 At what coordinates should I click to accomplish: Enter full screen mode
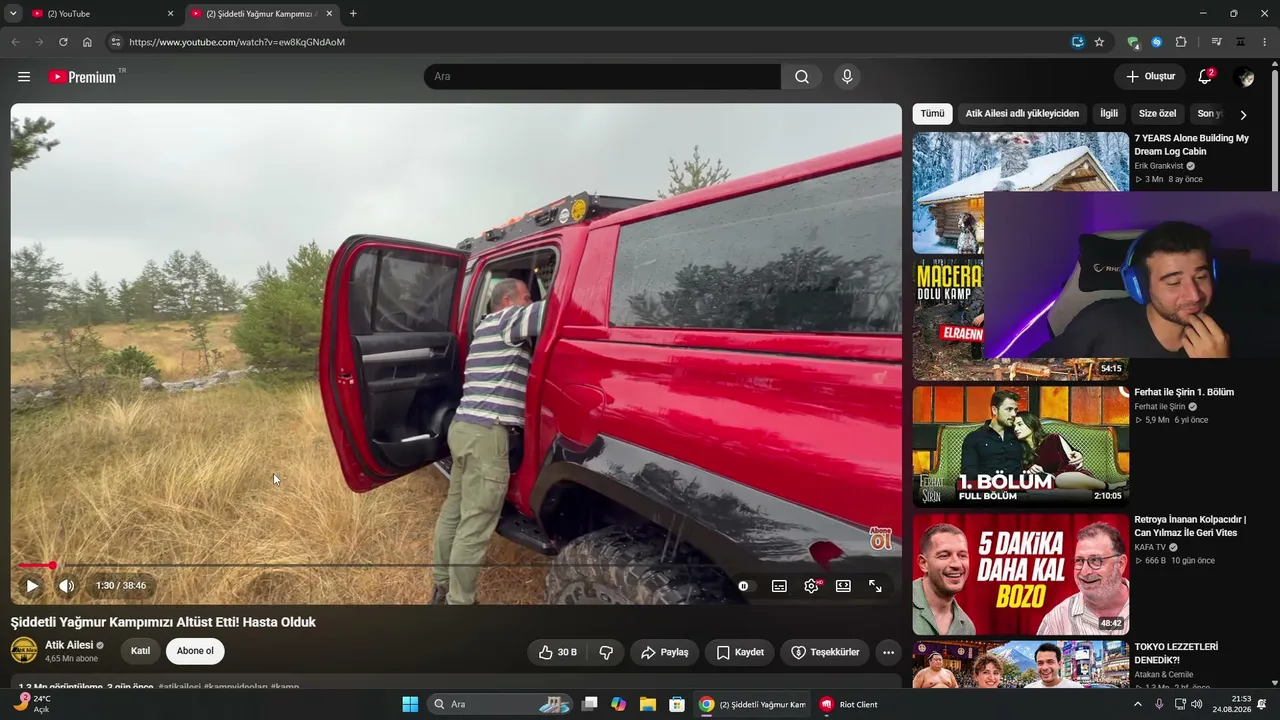(875, 586)
